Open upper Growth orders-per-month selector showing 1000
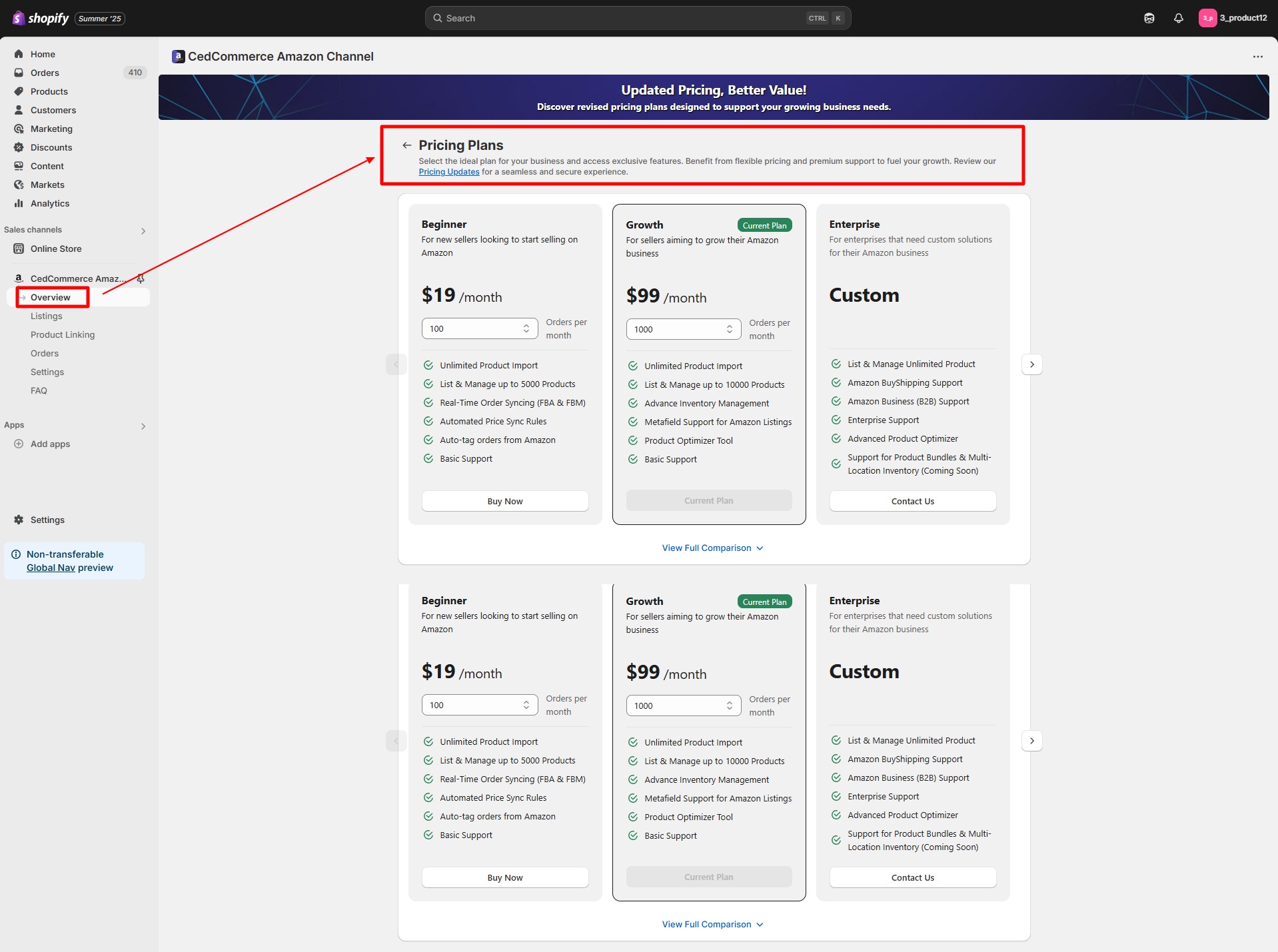Viewport: 1278px width, 952px height. pos(684,329)
